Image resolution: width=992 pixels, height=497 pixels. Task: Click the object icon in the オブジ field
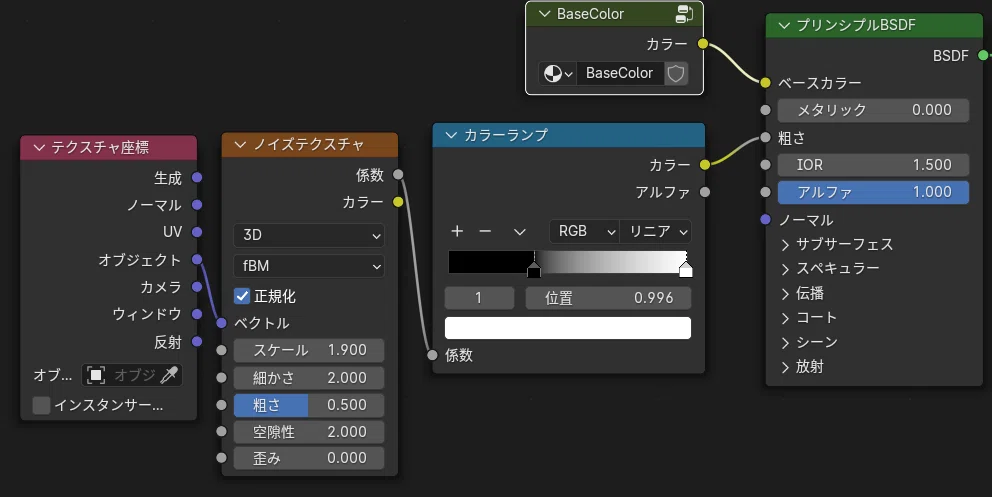pyautogui.click(x=96, y=375)
